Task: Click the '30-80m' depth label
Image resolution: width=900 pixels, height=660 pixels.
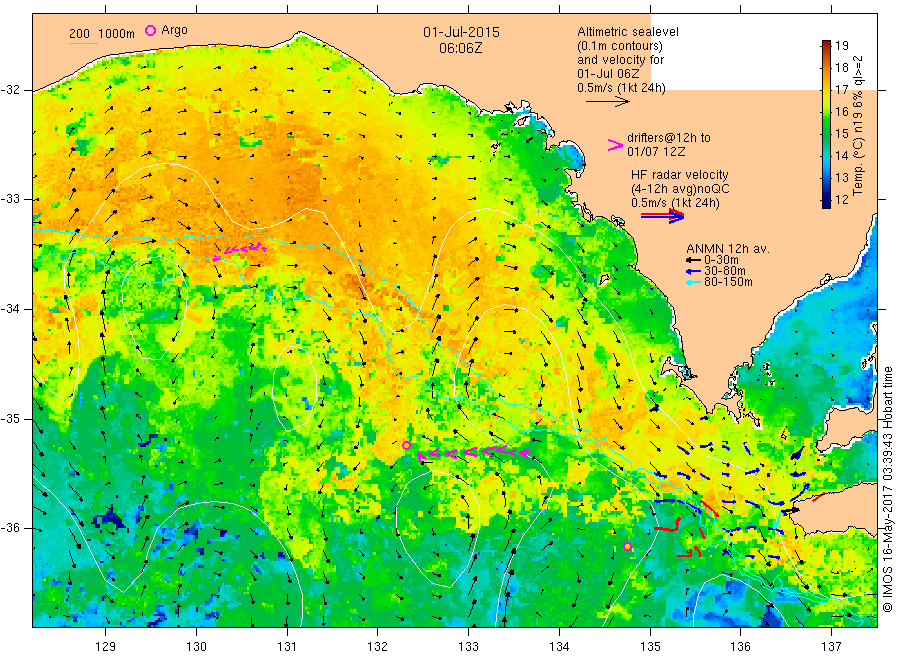Action: coord(725,271)
